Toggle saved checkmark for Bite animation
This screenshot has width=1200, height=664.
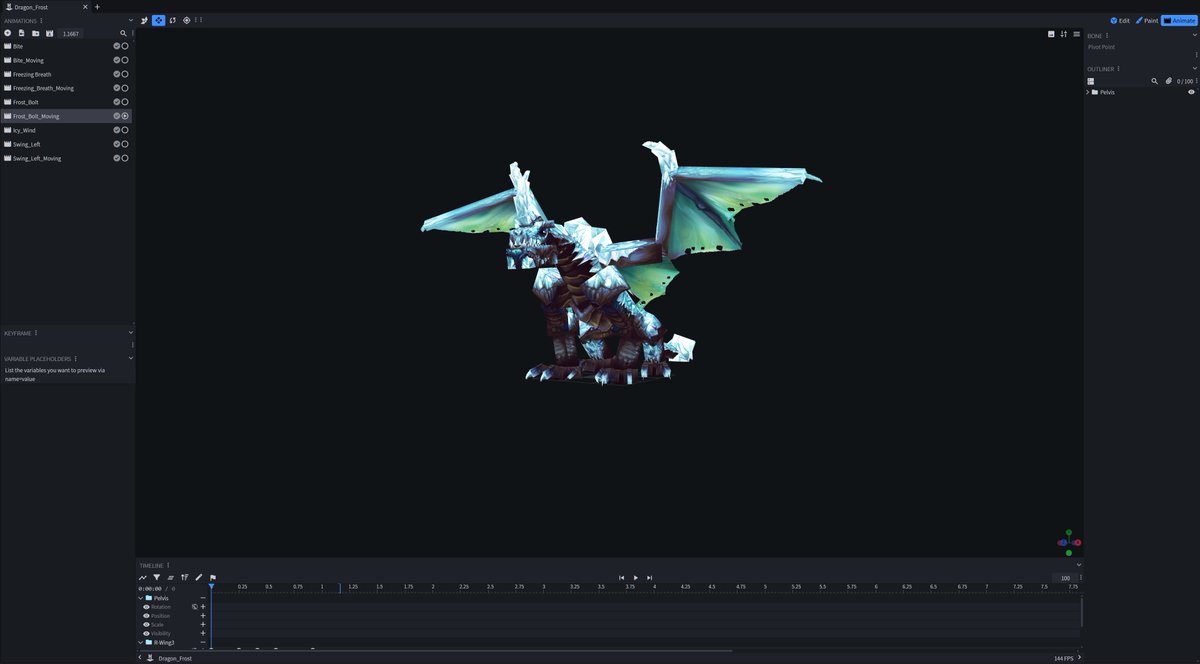coord(117,46)
